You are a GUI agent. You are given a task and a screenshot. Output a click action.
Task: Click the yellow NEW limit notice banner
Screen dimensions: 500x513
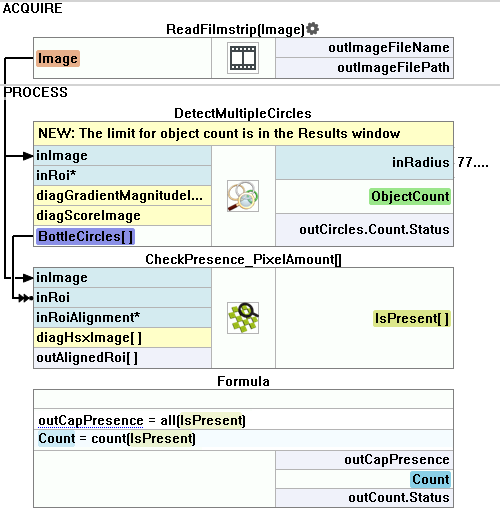pyautogui.click(x=243, y=134)
